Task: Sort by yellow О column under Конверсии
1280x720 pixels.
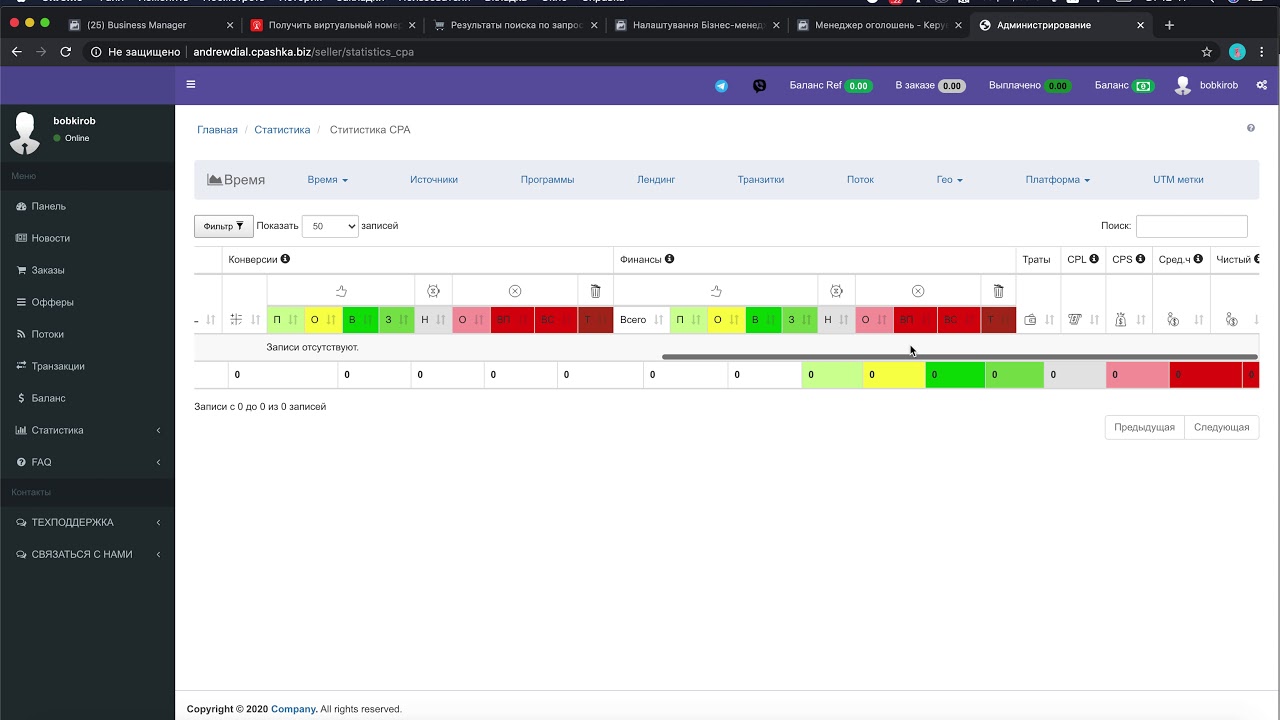Action: [324, 320]
